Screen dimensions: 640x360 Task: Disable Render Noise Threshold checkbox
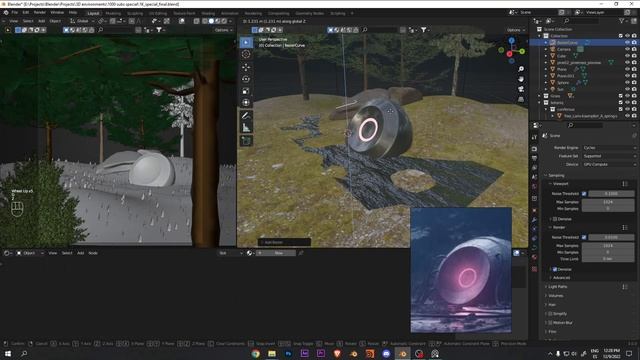(584, 237)
